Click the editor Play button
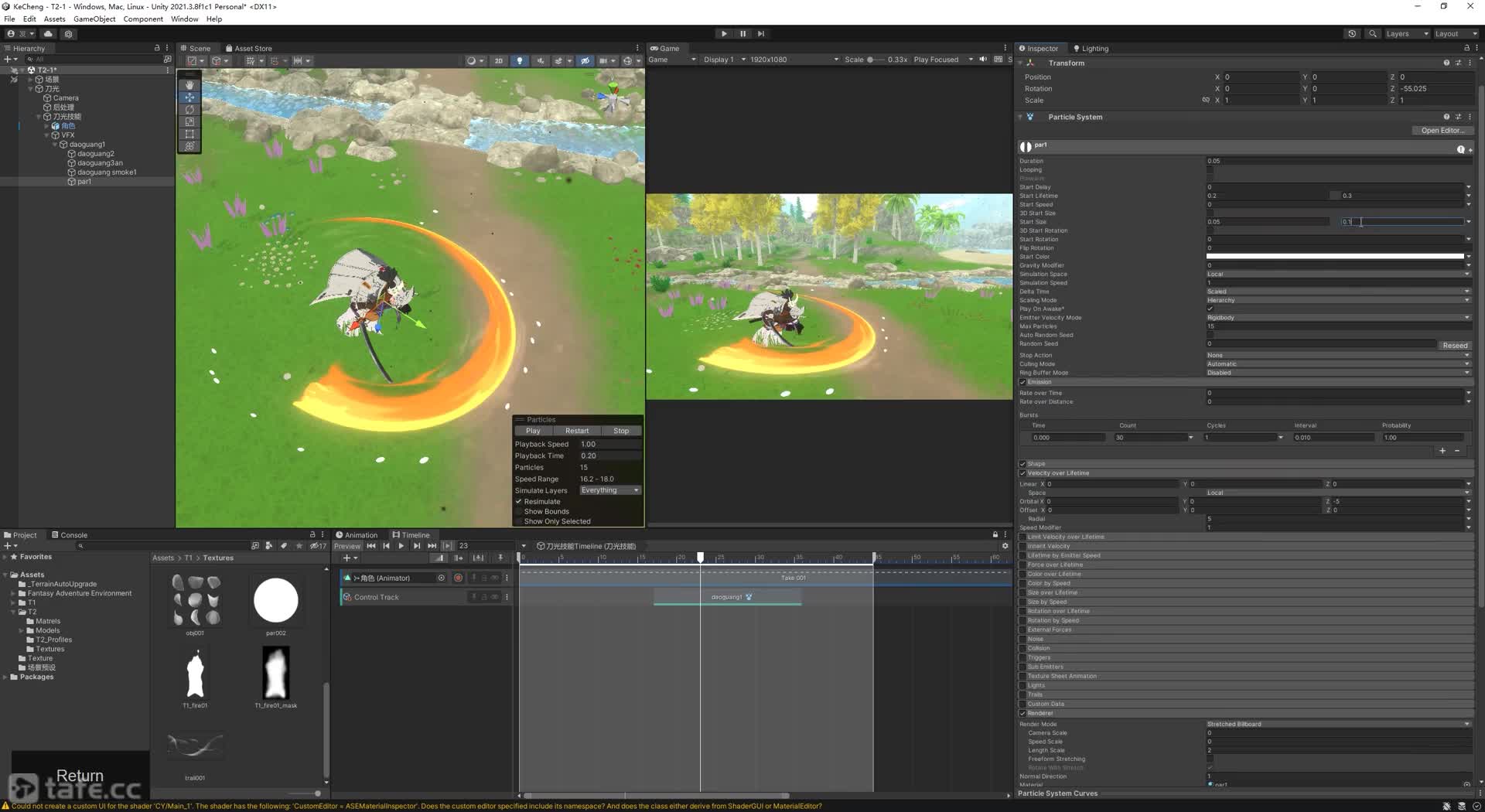 [724, 34]
